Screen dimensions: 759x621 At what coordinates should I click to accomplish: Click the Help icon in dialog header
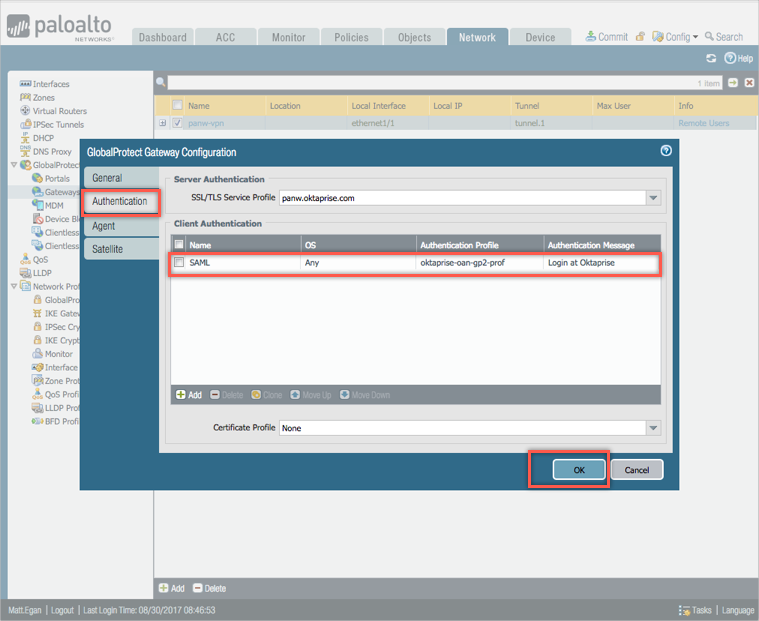tap(666, 151)
